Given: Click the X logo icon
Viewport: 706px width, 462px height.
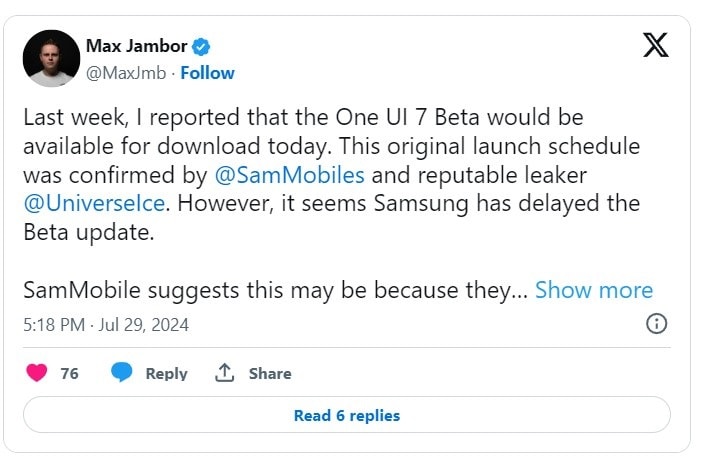Looking at the screenshot, I should [x=655, y=45].
